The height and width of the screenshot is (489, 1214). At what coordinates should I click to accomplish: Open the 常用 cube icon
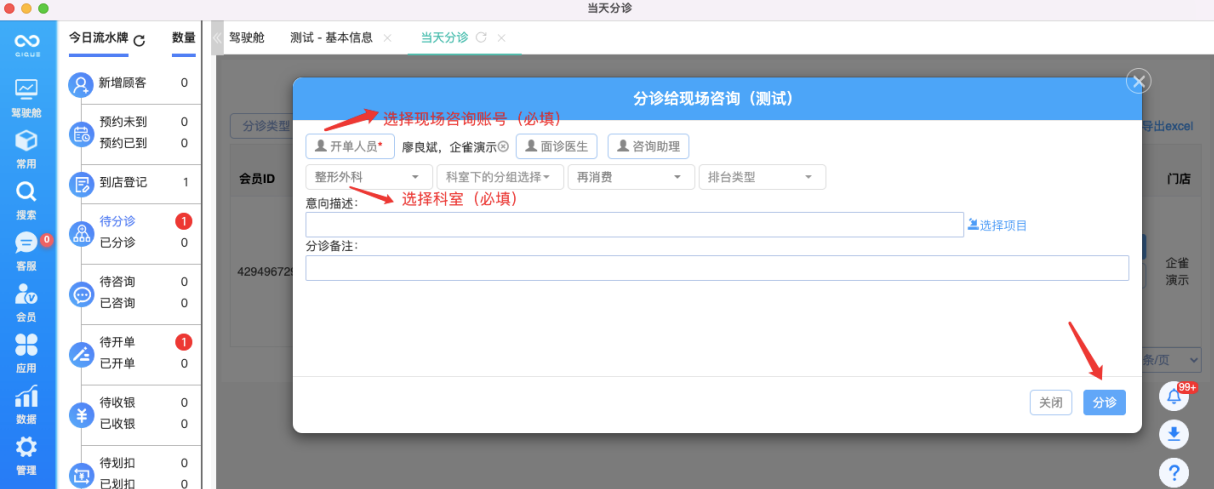(26, 141)
